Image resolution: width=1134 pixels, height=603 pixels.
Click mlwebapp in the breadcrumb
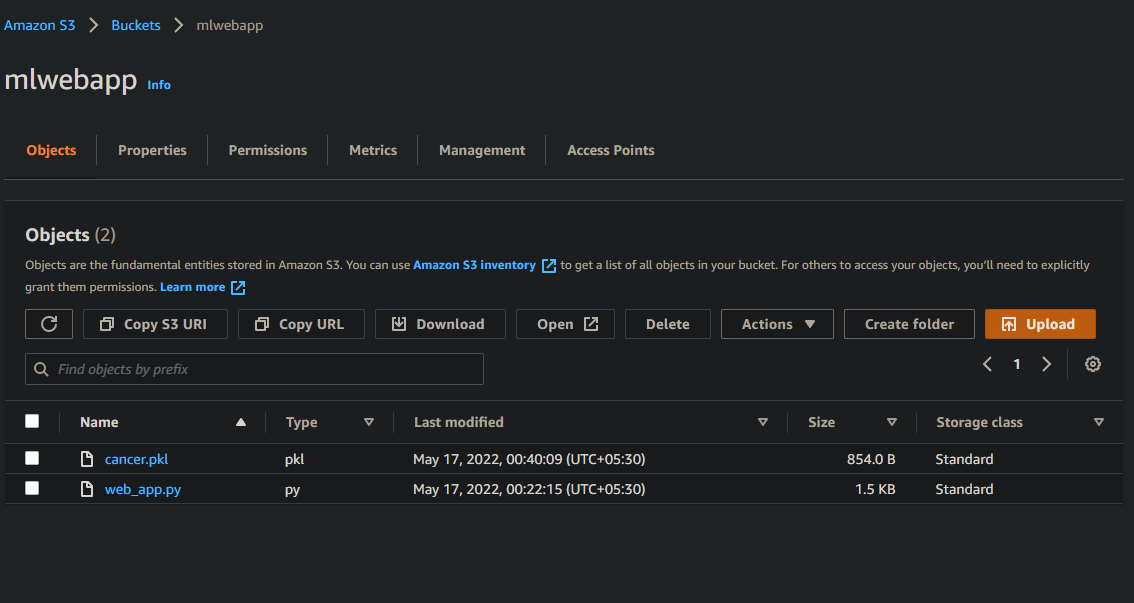coord(230,25)
